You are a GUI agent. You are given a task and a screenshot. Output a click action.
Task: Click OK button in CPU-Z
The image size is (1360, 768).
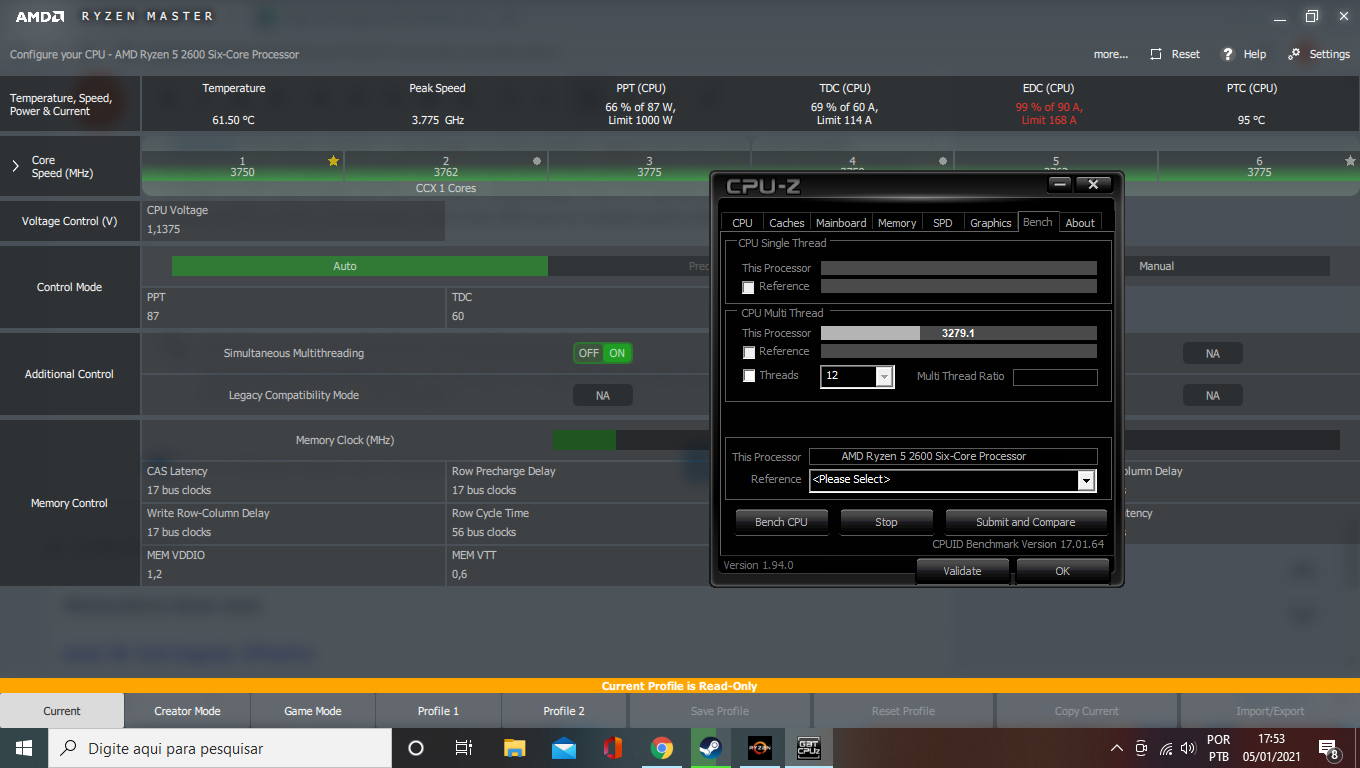[x=1062, y=571]
